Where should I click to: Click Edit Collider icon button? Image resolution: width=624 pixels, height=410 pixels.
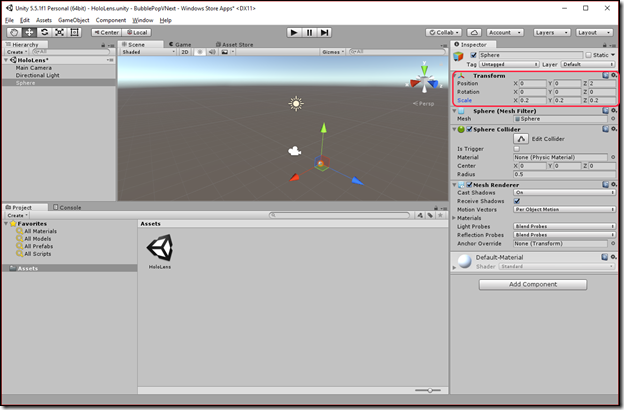click(x=521, y=139)
